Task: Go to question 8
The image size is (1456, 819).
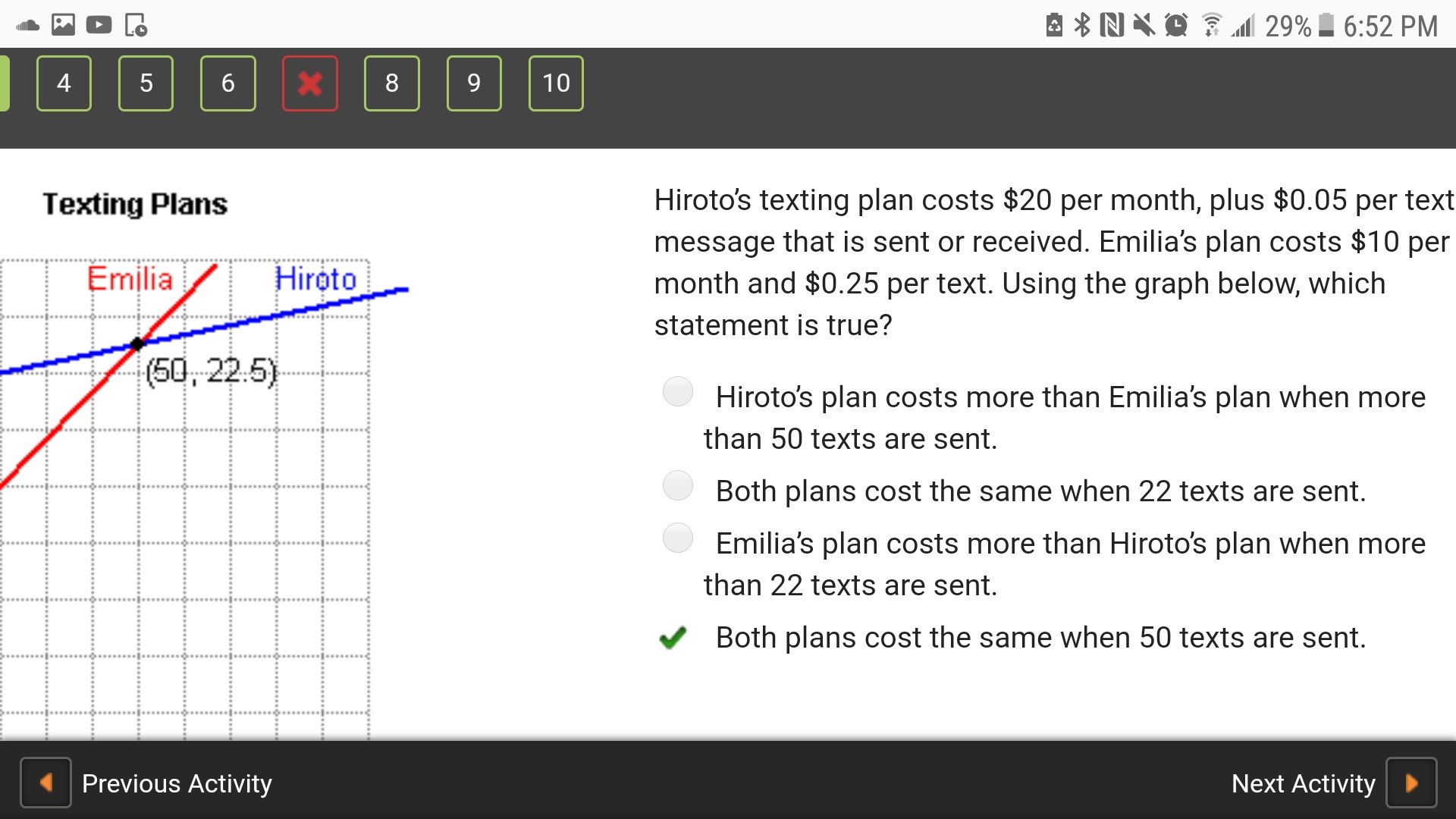Action: [391, 83]
